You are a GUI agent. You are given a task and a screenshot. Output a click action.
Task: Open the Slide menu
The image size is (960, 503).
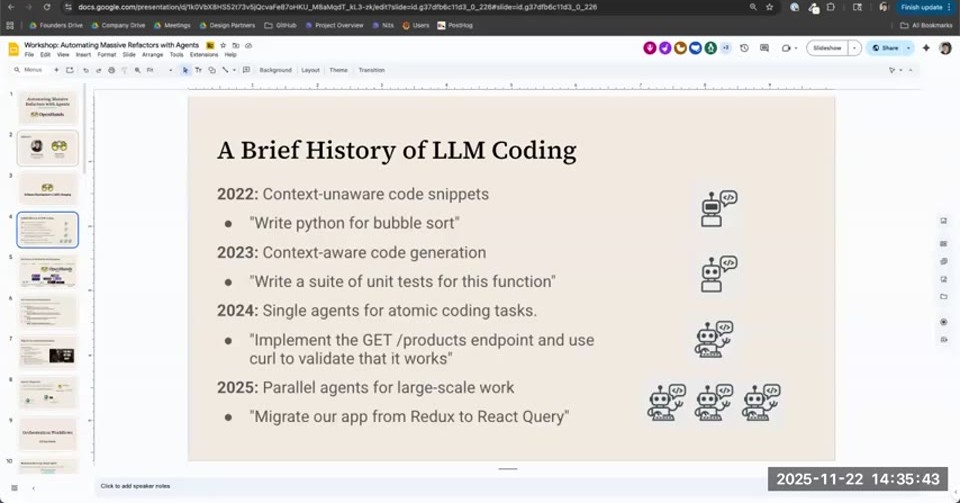tap(129, 54)
